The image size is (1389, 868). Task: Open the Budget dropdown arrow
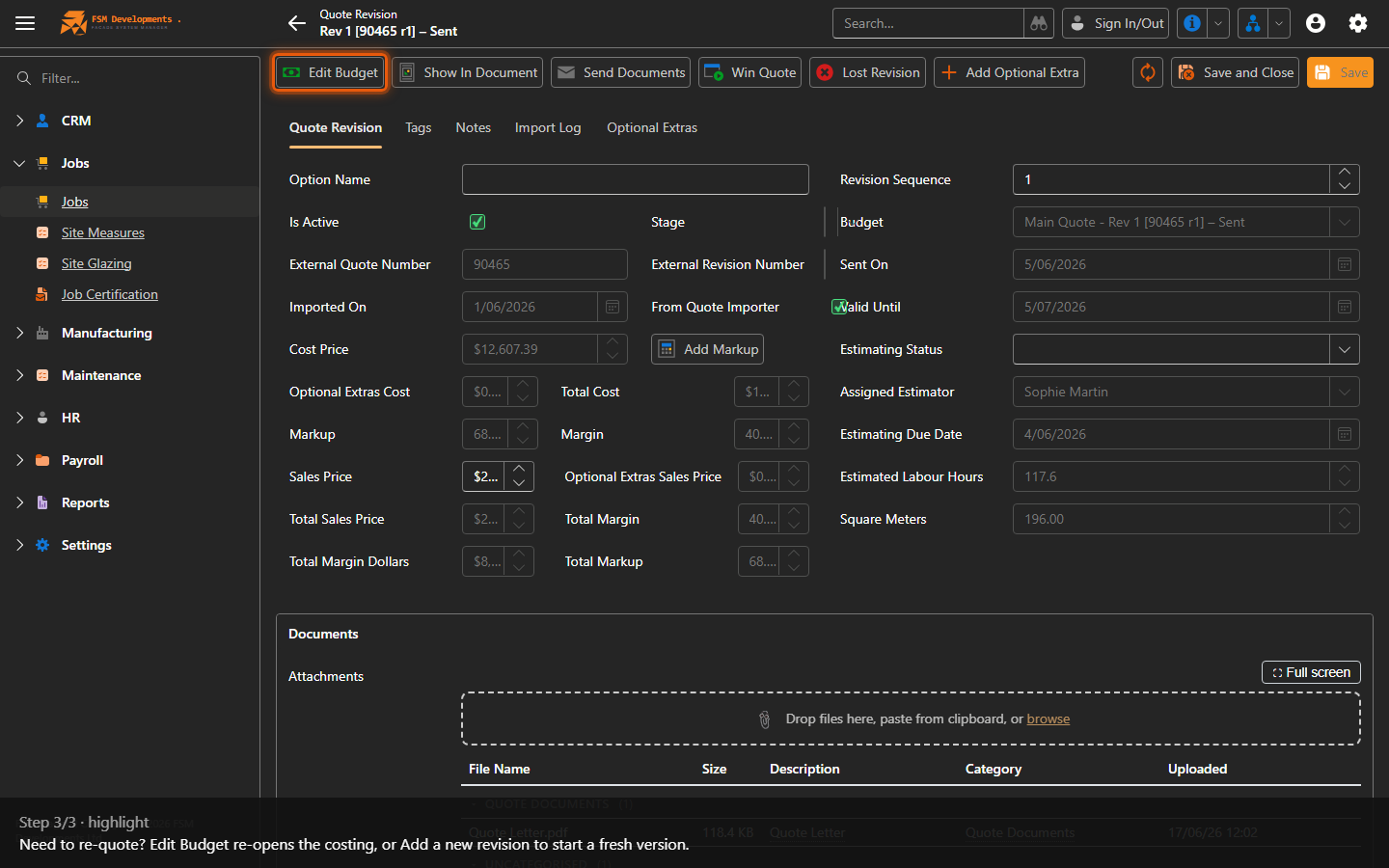tap(1345, 222)
